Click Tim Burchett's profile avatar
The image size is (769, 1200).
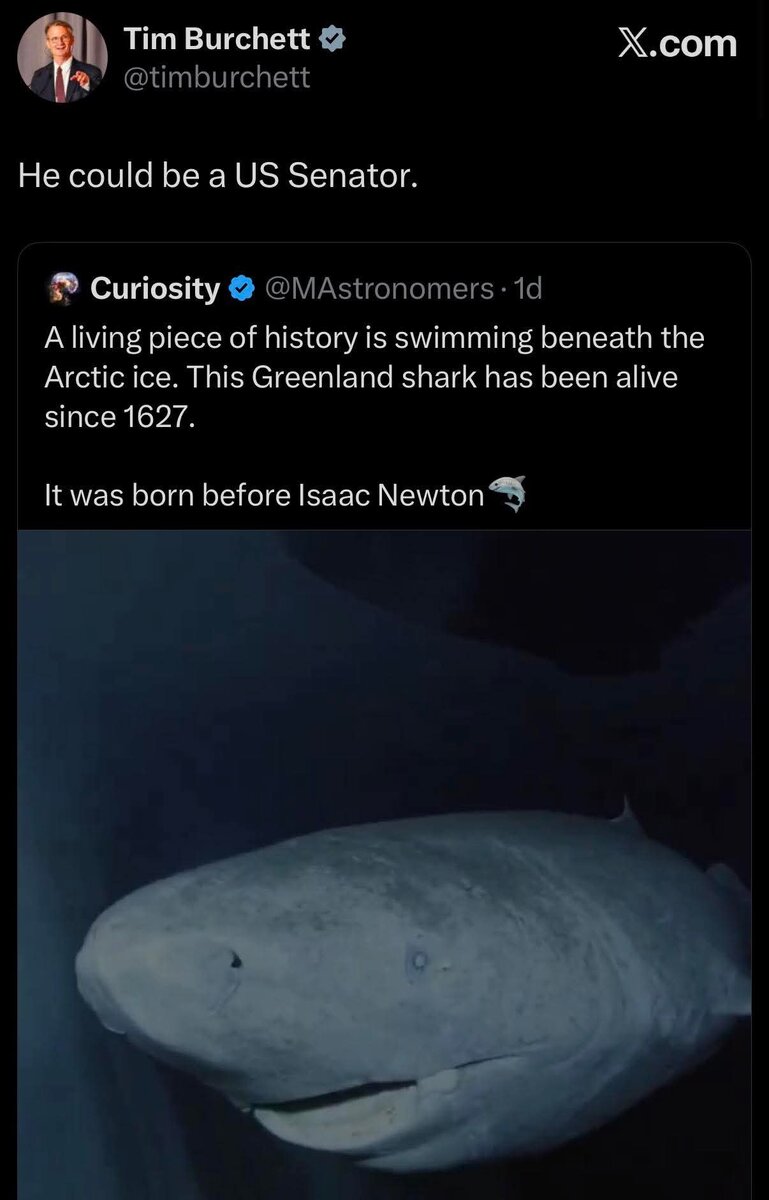(x=62, y=59)
